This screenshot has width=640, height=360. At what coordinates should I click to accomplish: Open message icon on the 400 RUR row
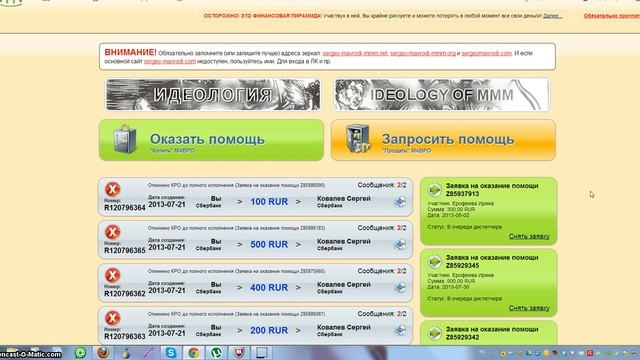click(400, 287)
